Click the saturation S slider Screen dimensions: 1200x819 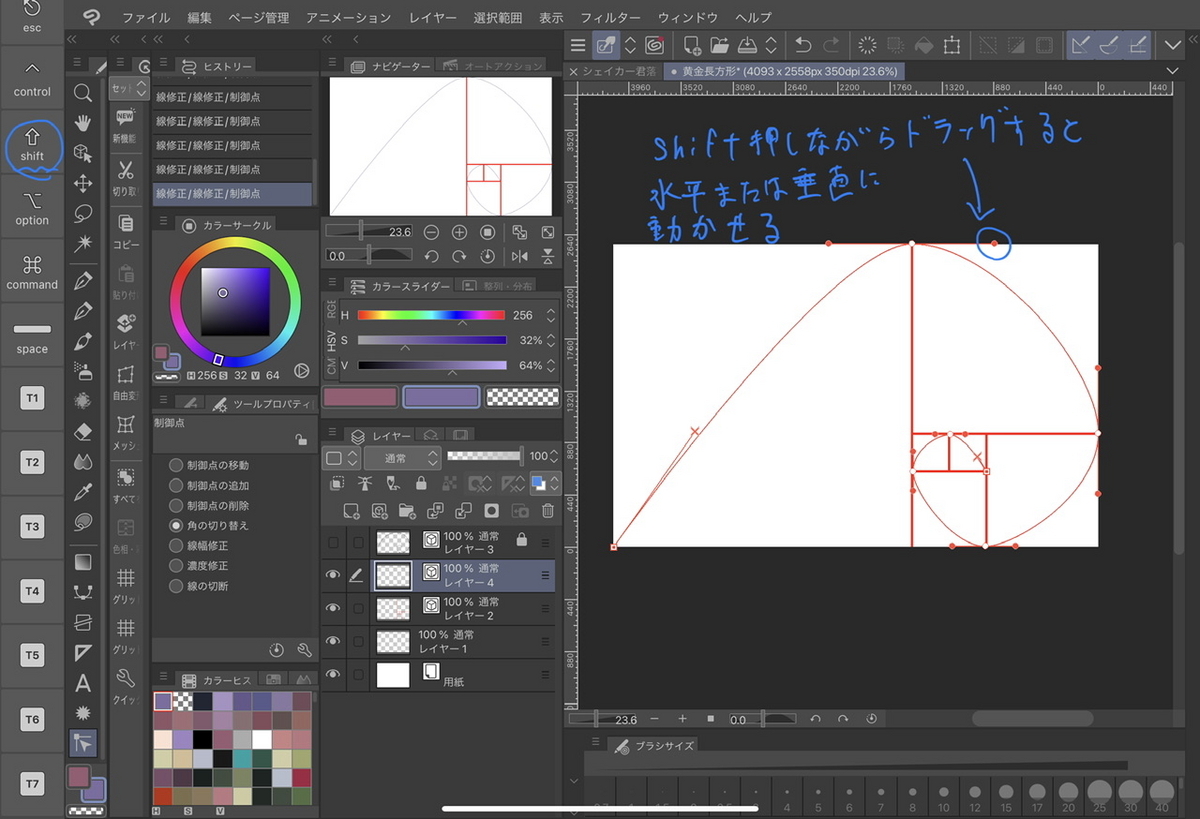tap(431, 340)
